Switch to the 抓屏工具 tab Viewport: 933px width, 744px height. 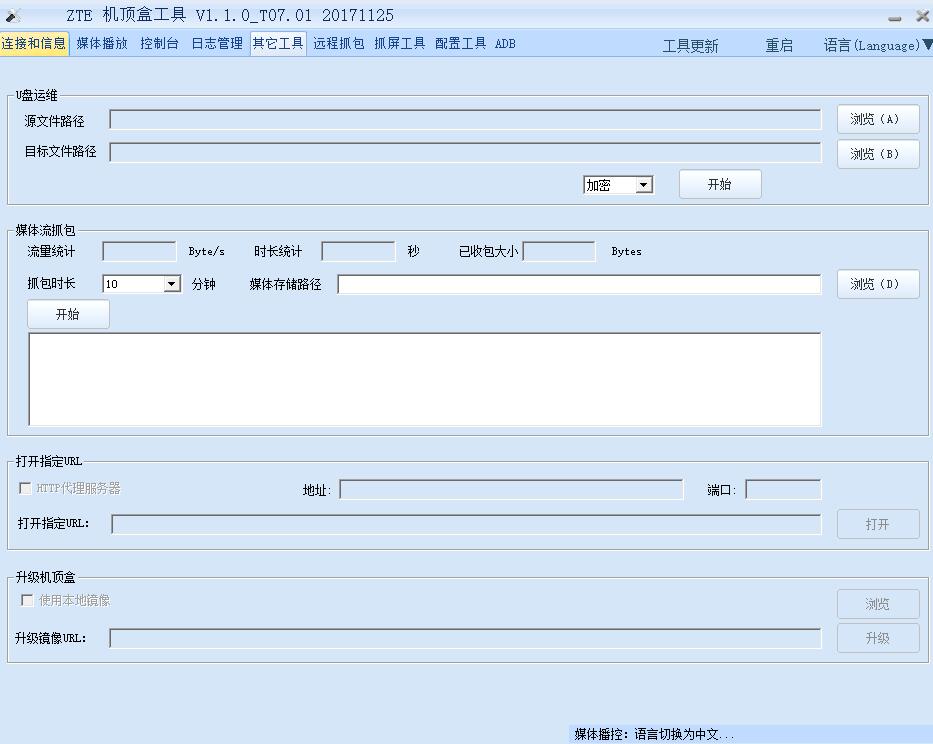tap(400, 43)
